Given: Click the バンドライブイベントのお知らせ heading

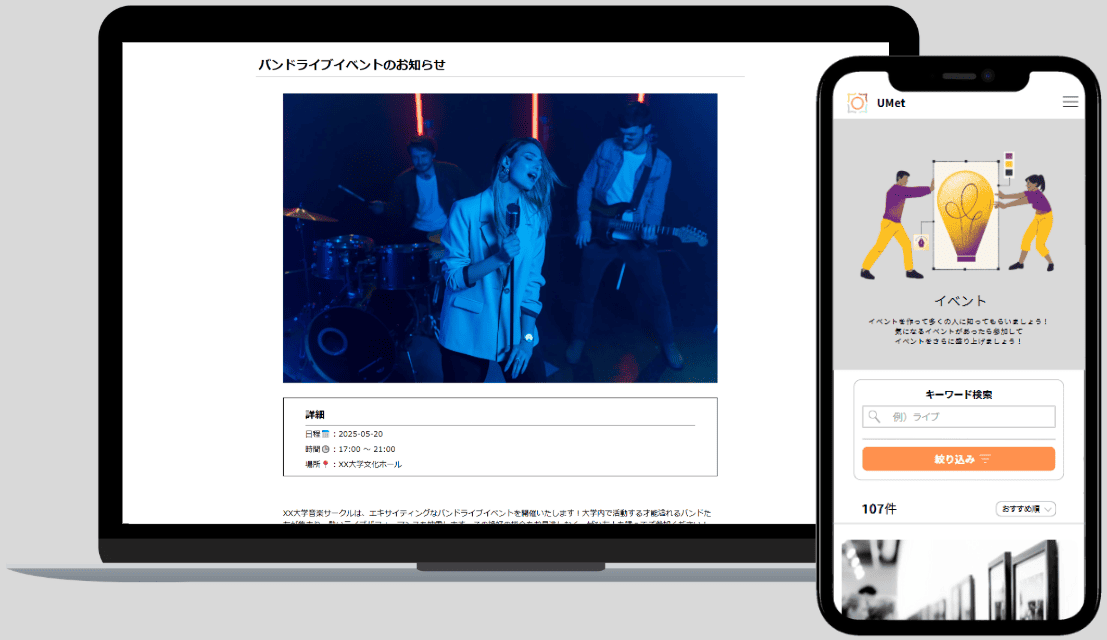Looking at the screenshot, I should [352, 65].
